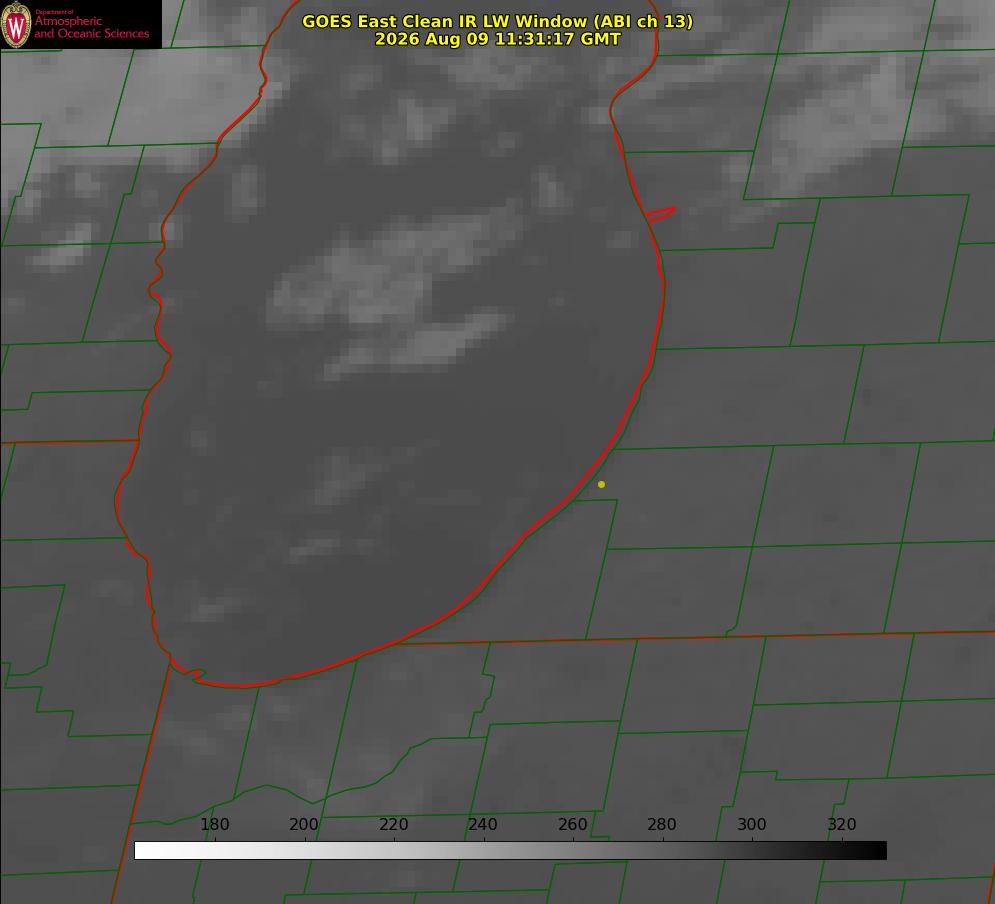The width and height of the screenshot is (995, 904).
Task: Click the yellow location dot marker
Action: [x=602, y=484]
